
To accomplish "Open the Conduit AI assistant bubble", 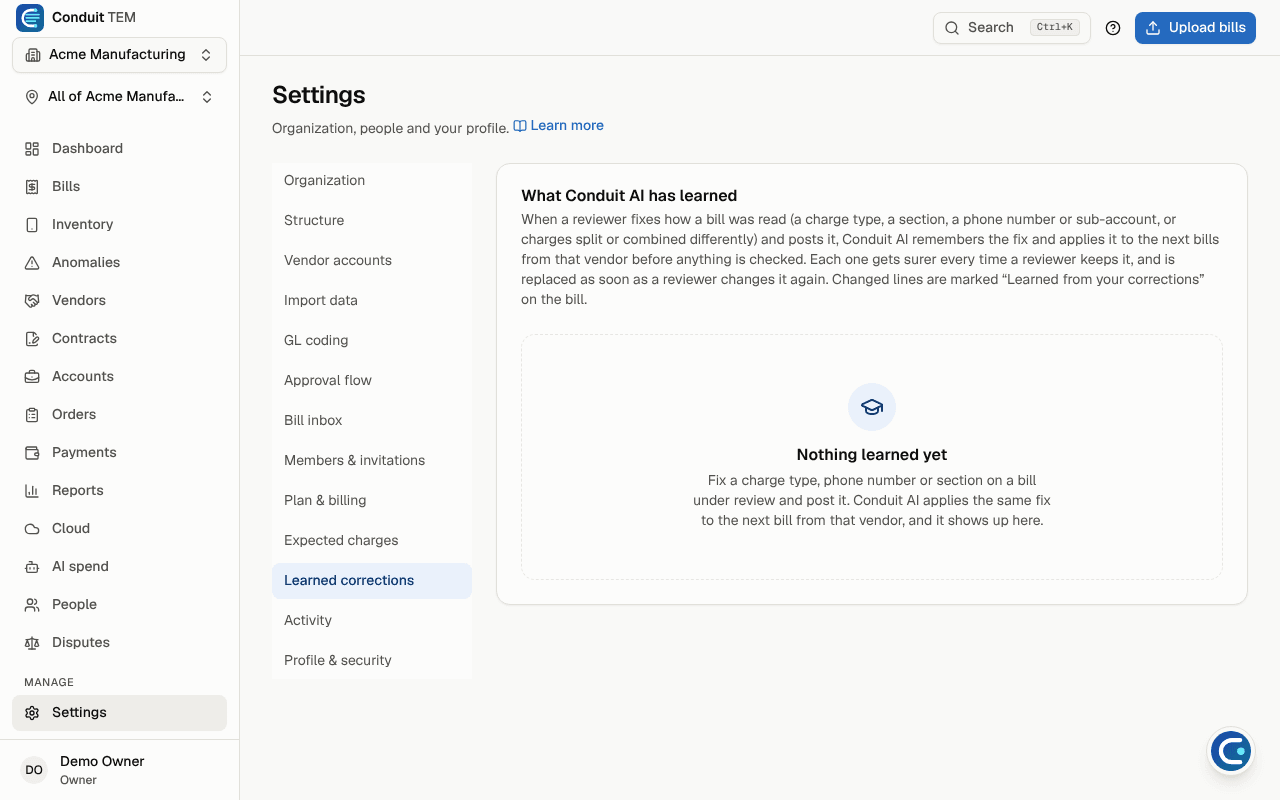I will pos(1230,750).
